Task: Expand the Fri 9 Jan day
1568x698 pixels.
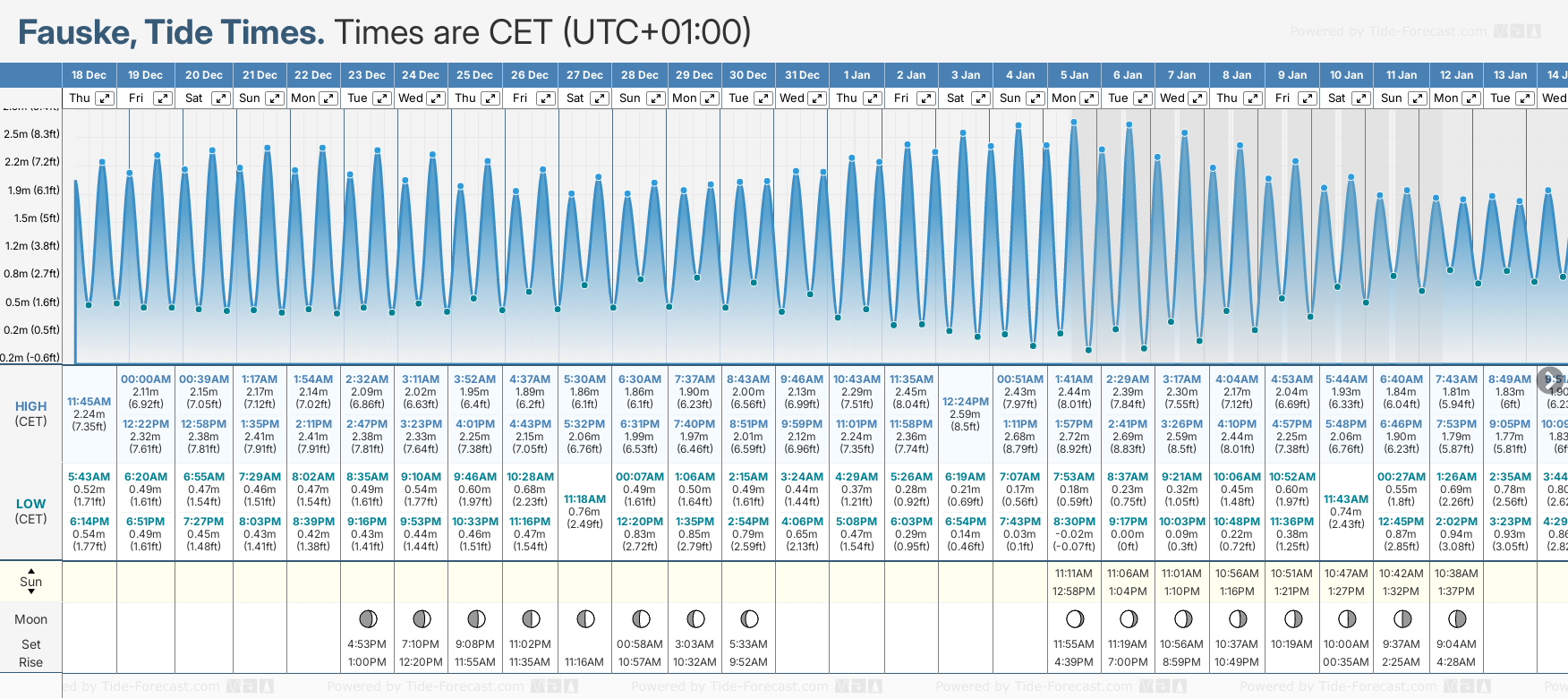Action: pos(1307,98)
